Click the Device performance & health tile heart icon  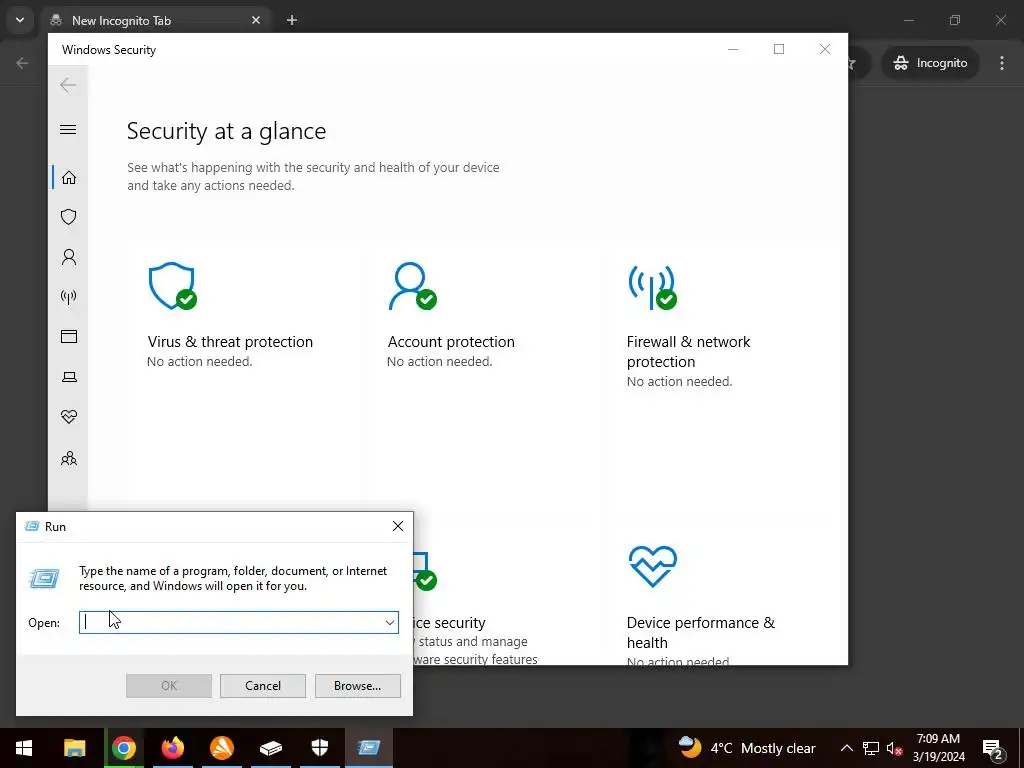point(652,566)
